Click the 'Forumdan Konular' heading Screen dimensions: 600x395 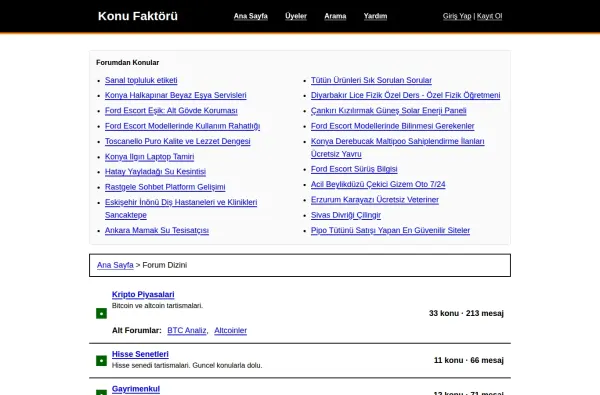coord(127,62)
